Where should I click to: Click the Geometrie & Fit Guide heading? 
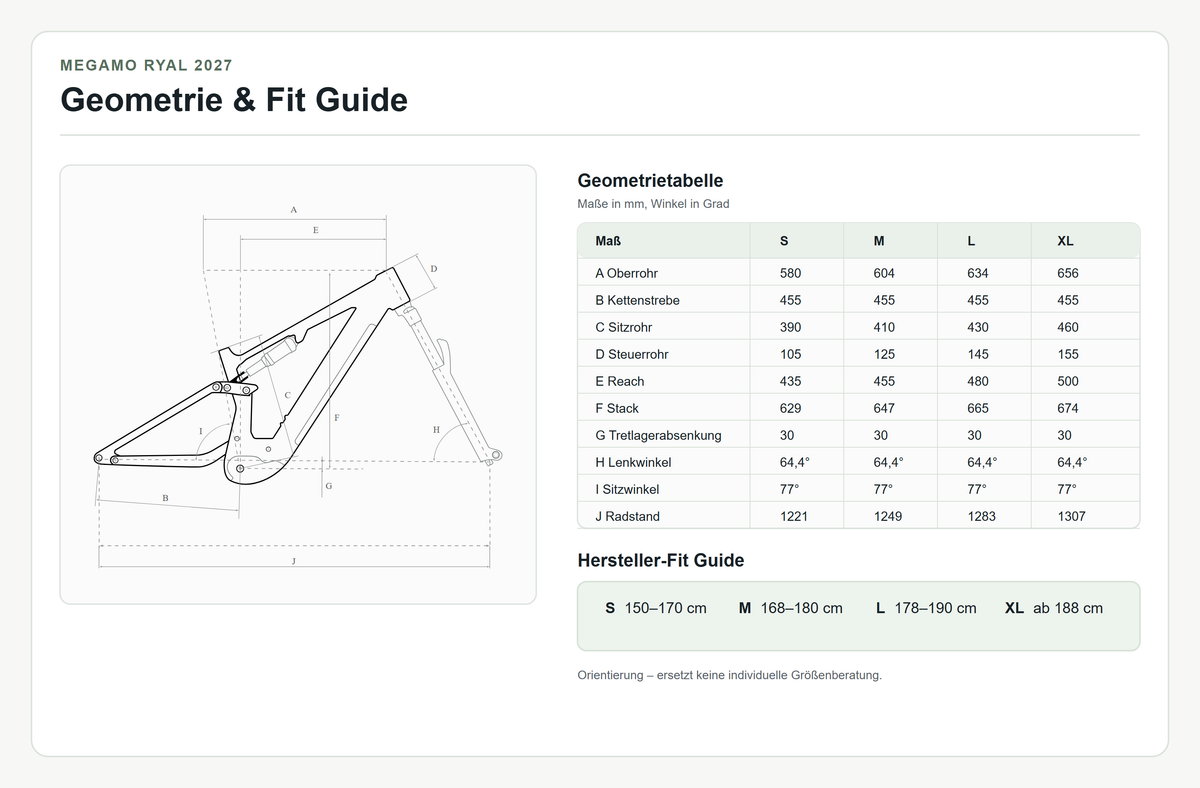coord(234,100)
